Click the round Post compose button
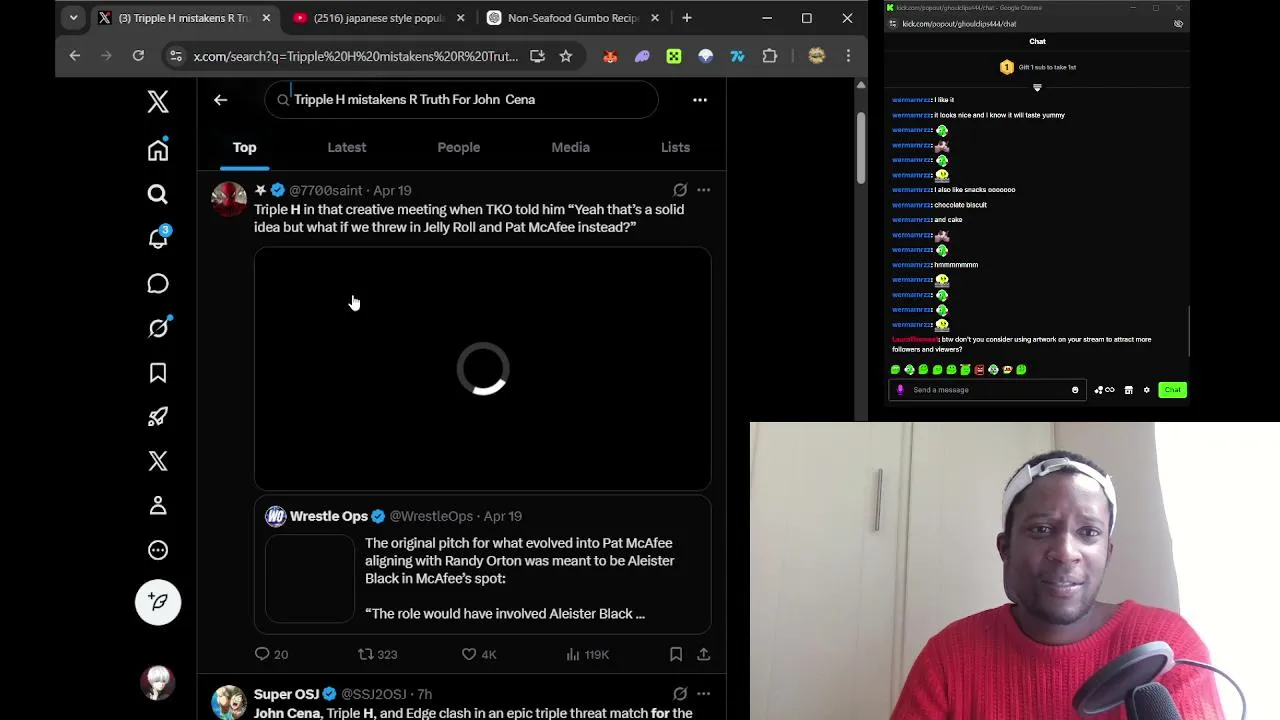The image size is (1280, 720). click(158, 602)
